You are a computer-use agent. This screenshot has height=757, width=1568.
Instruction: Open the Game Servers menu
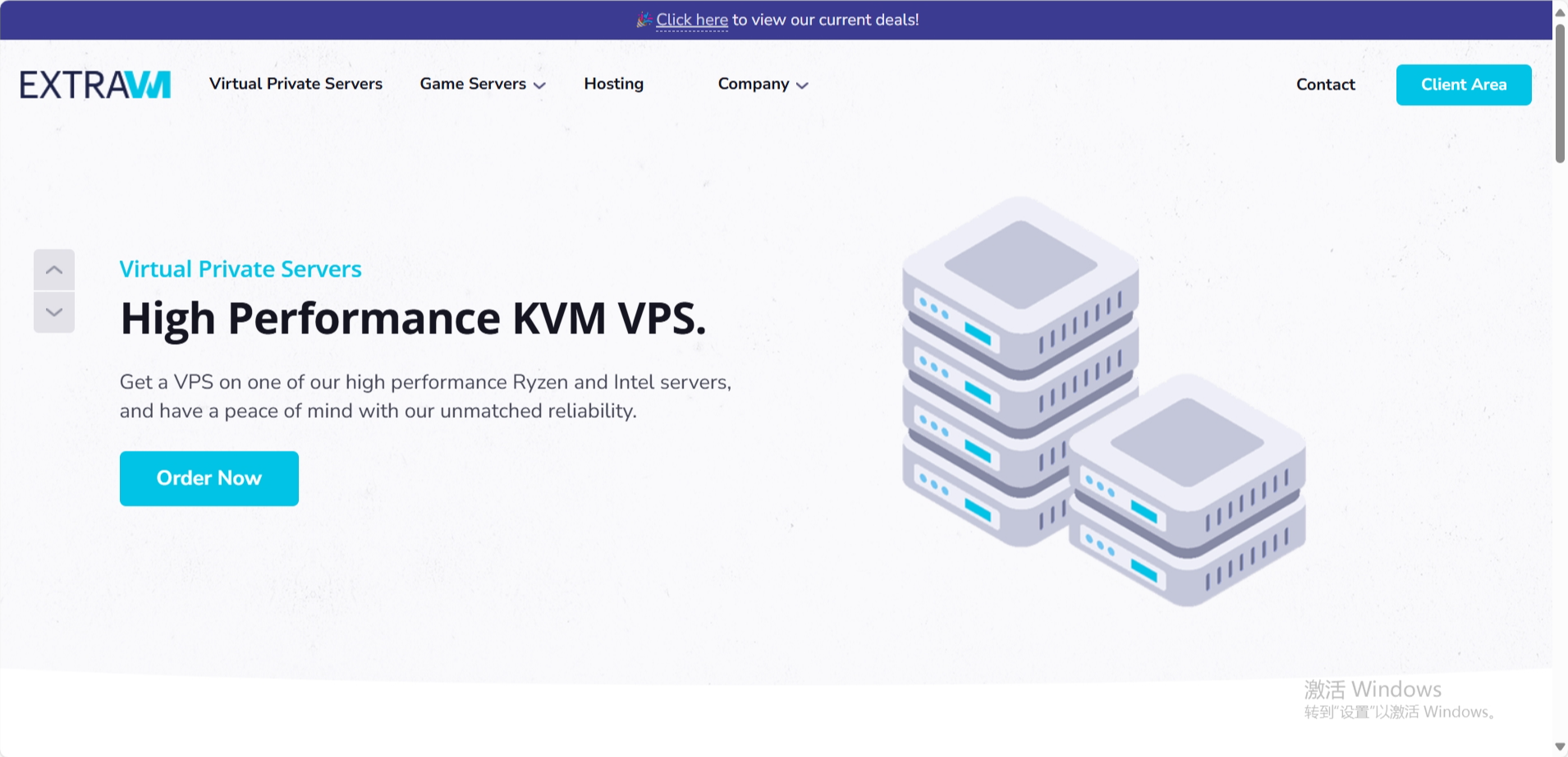pyautogui.click(x=473, y=84)
